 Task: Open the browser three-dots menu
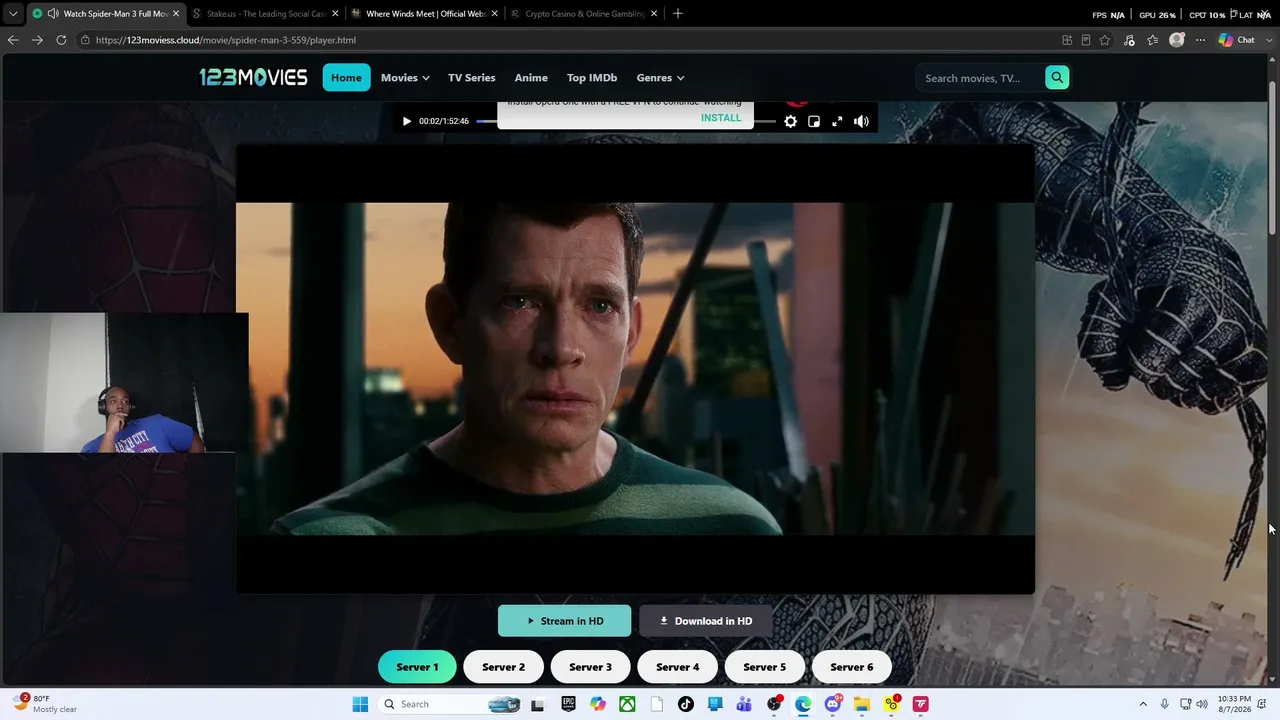1200,40
